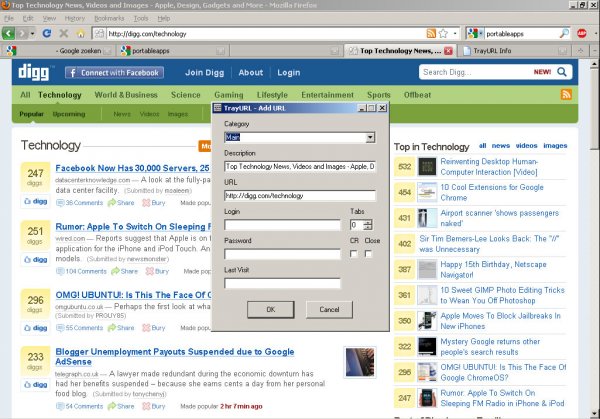
Task: Adjust the Tabs stepper arrows
Action: (x=368, y=225)
